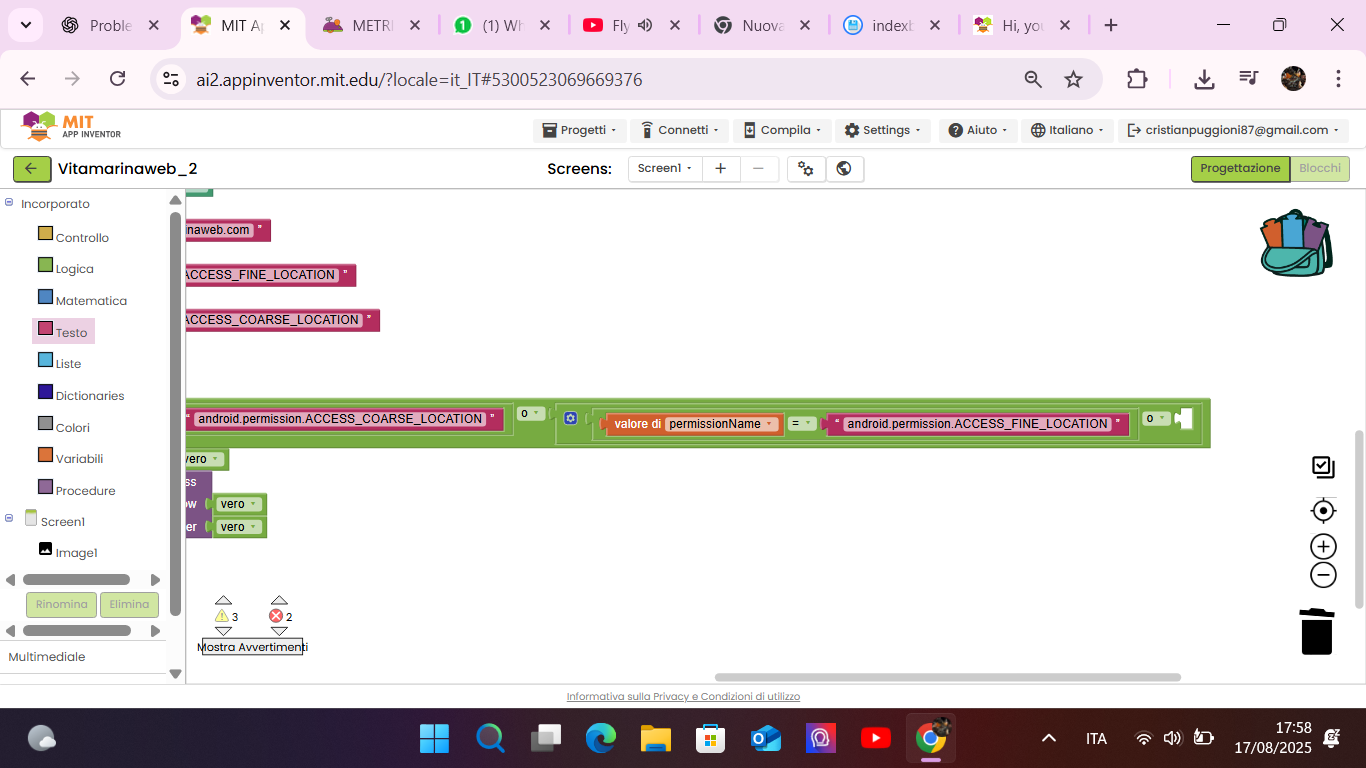The width and height of the screenshot is (1366, 768).
Task: Jump to next error with down arrow
Action: 279,631
